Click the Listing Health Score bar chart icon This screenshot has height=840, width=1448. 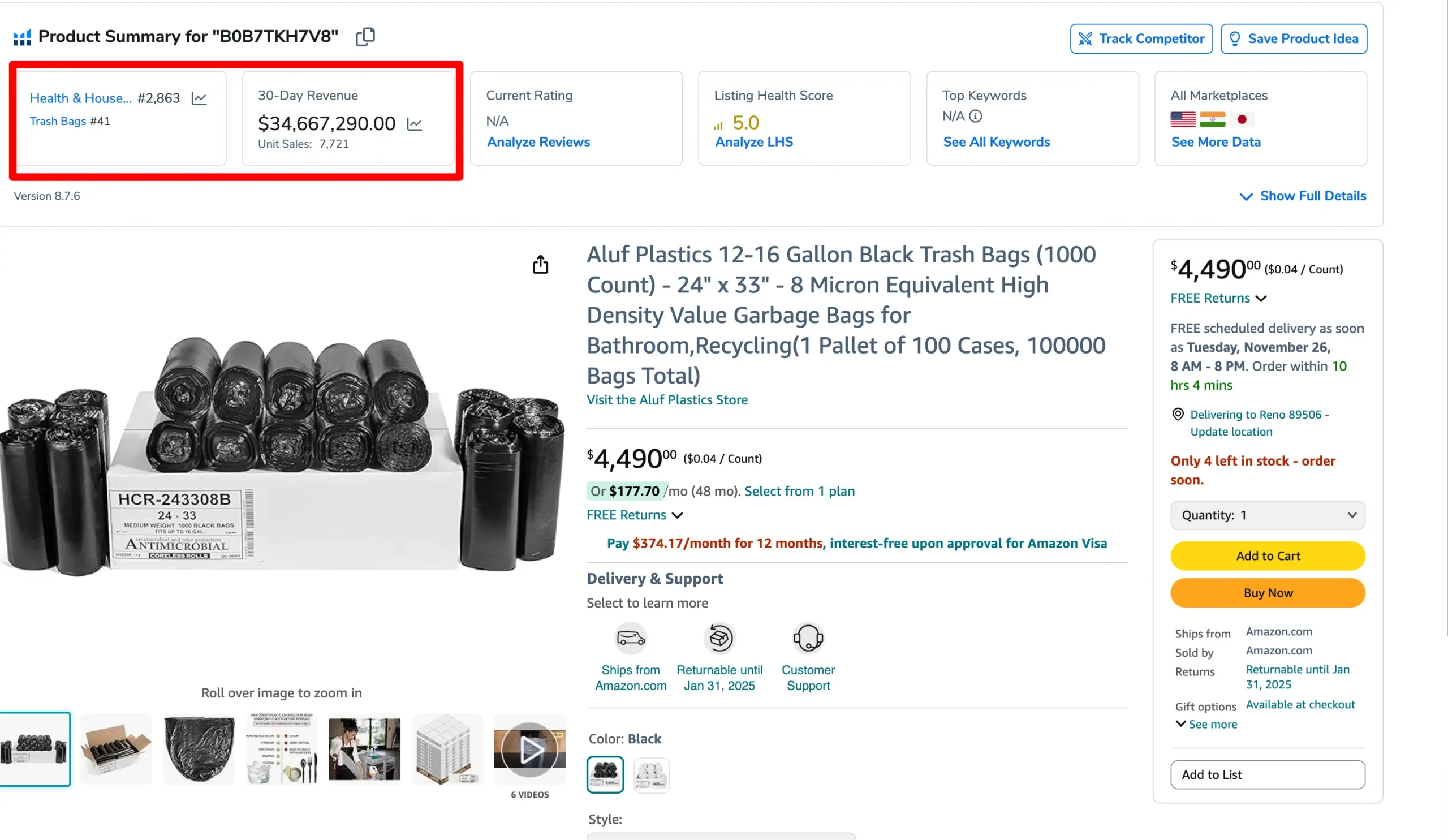click(x=718, y=121)
